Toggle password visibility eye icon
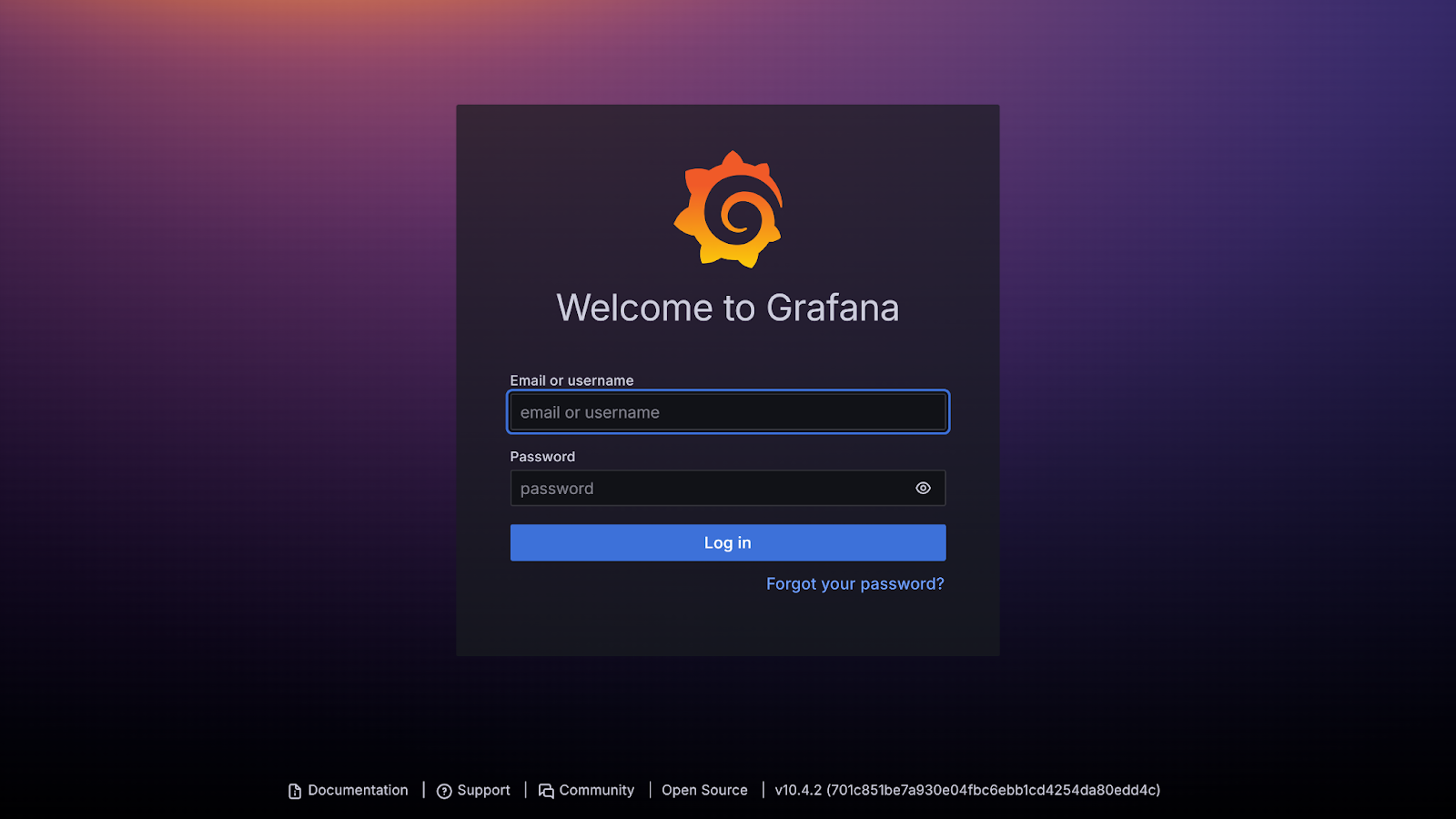The width and height of the screenshot is (1456, 819). click(x=923, y=489)
